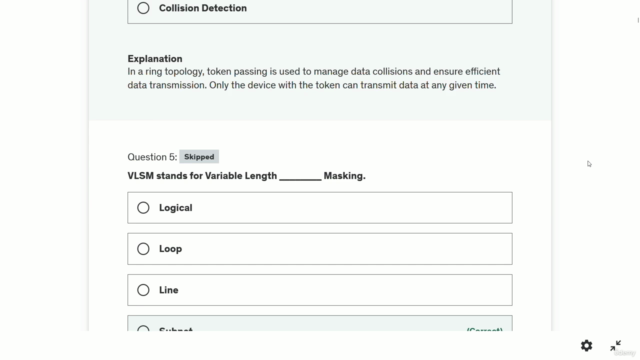Viewport: 640px width, 360px height.
Task: Choose the Loop radio option
Action: click(x=143, y=249)
